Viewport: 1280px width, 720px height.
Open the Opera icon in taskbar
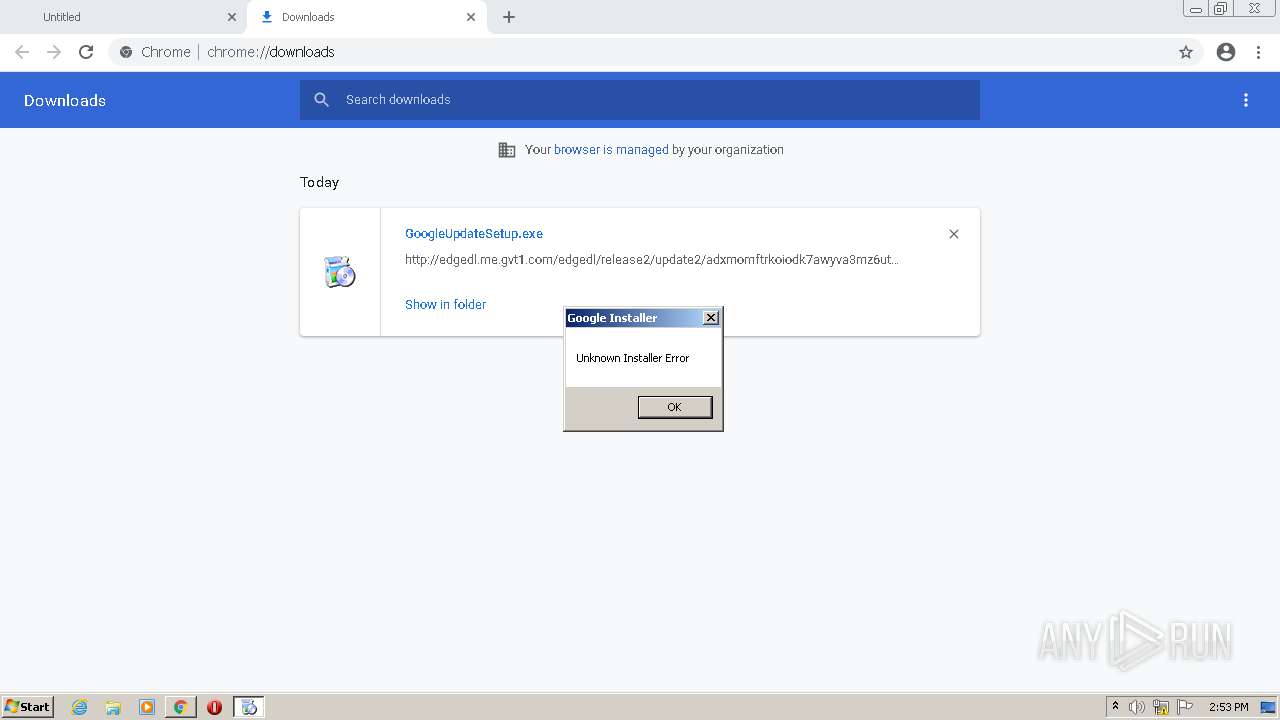pyautogui.click(x=214, y=707)
